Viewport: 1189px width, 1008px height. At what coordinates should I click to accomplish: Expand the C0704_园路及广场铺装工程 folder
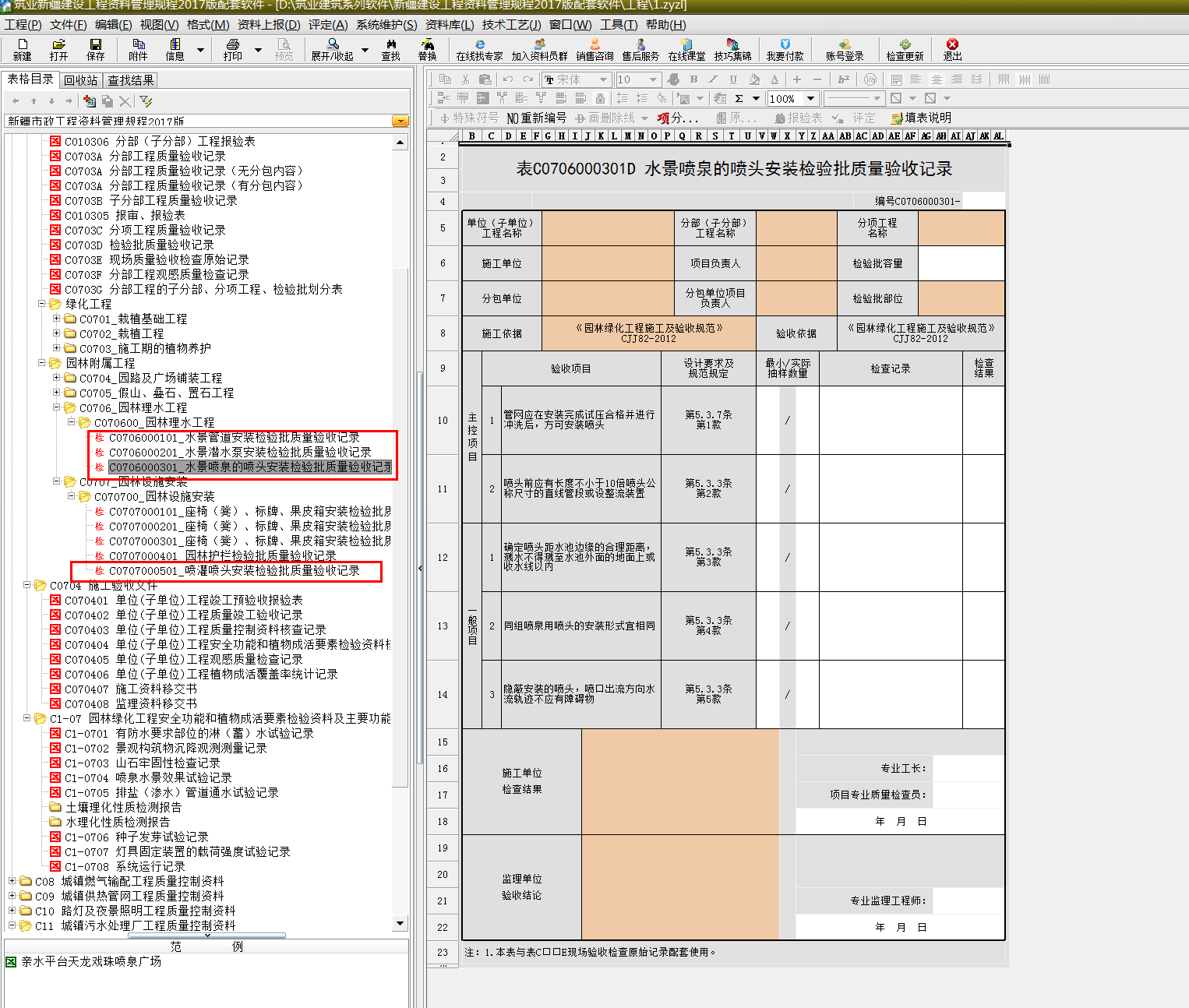57,378
